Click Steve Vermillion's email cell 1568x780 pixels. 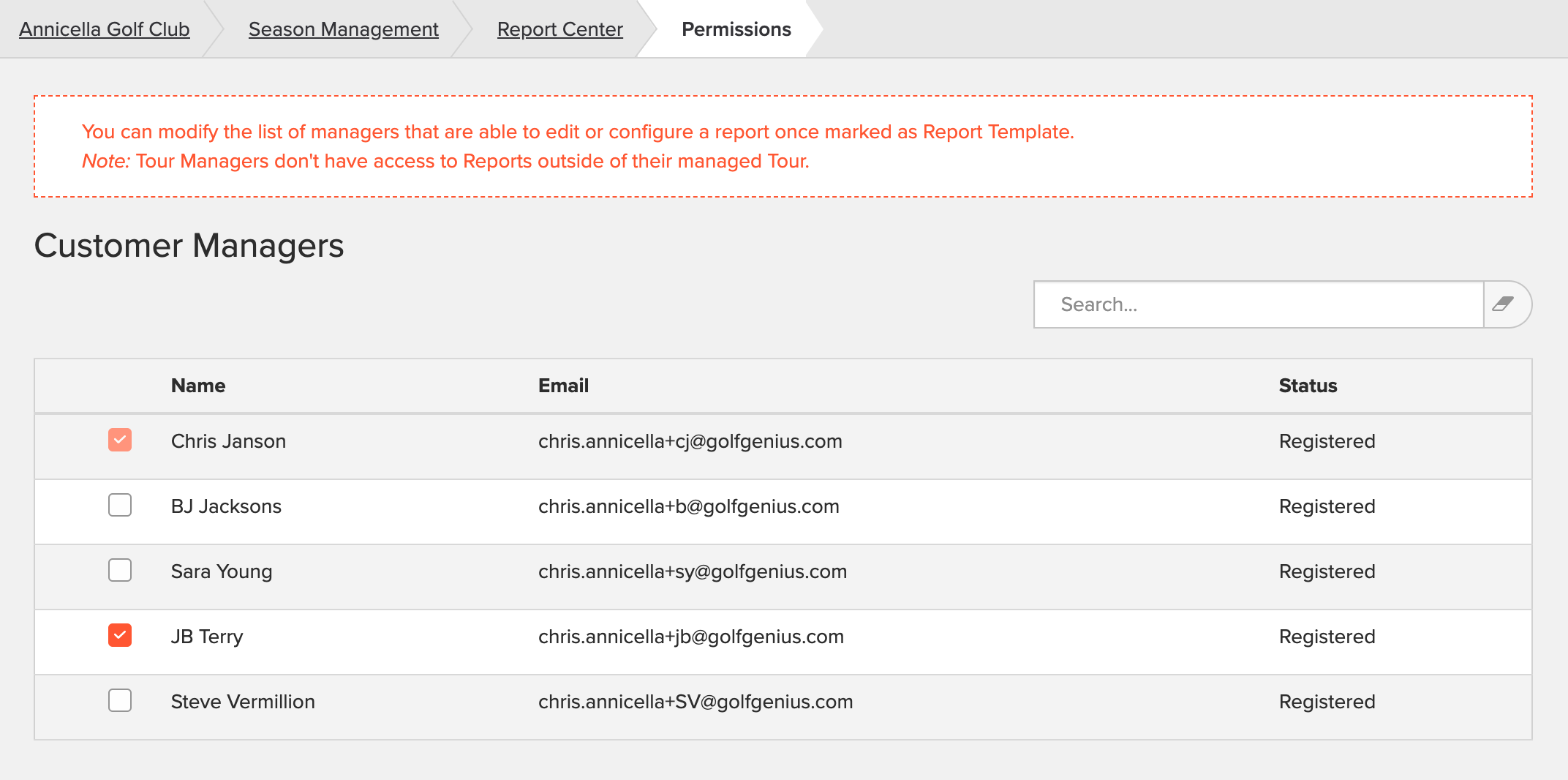(x=696, y=702)
